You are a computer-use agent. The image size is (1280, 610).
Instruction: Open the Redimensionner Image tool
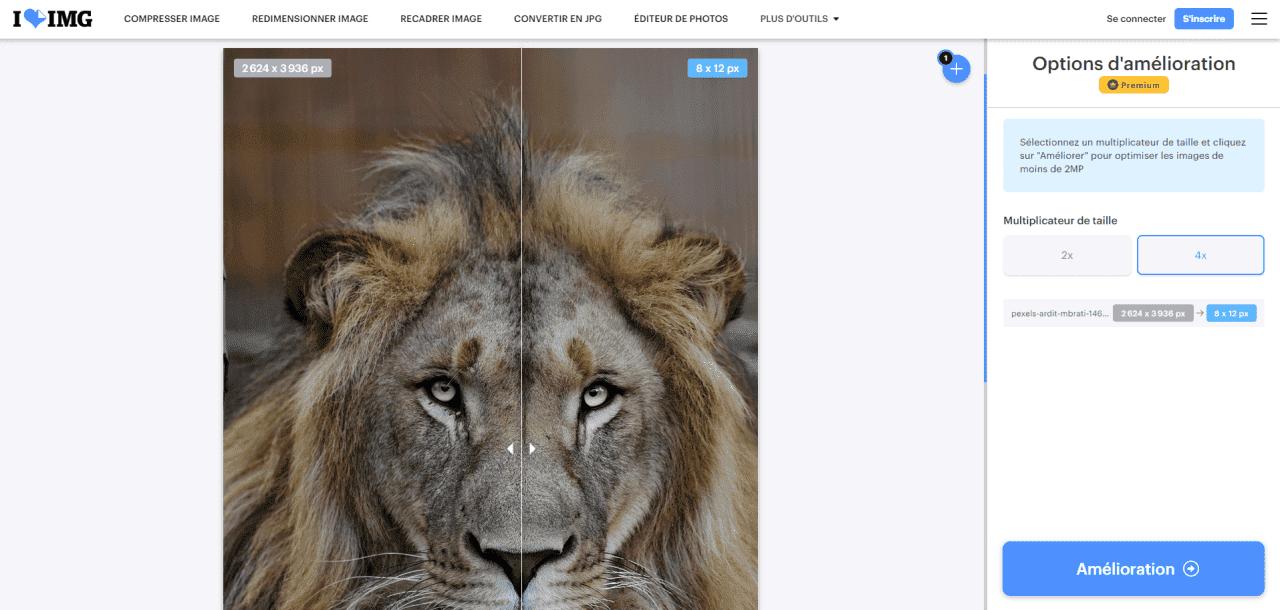coord(310,19)
